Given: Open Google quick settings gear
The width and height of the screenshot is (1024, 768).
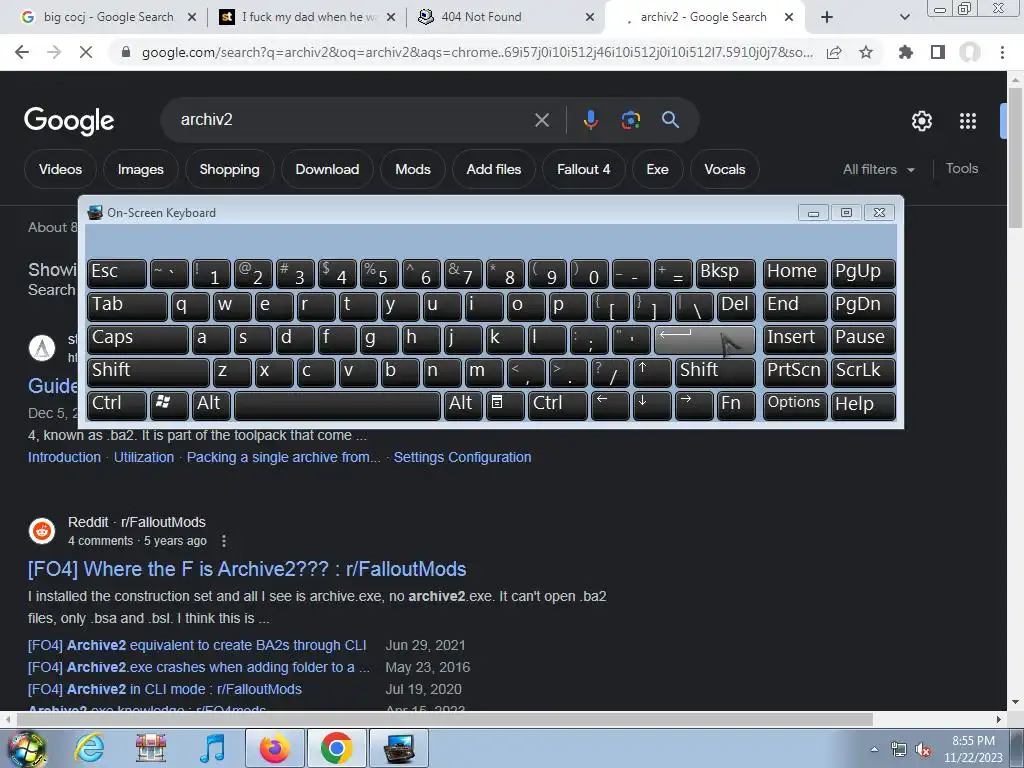Looking at the screenshot, I should point(921,121).
